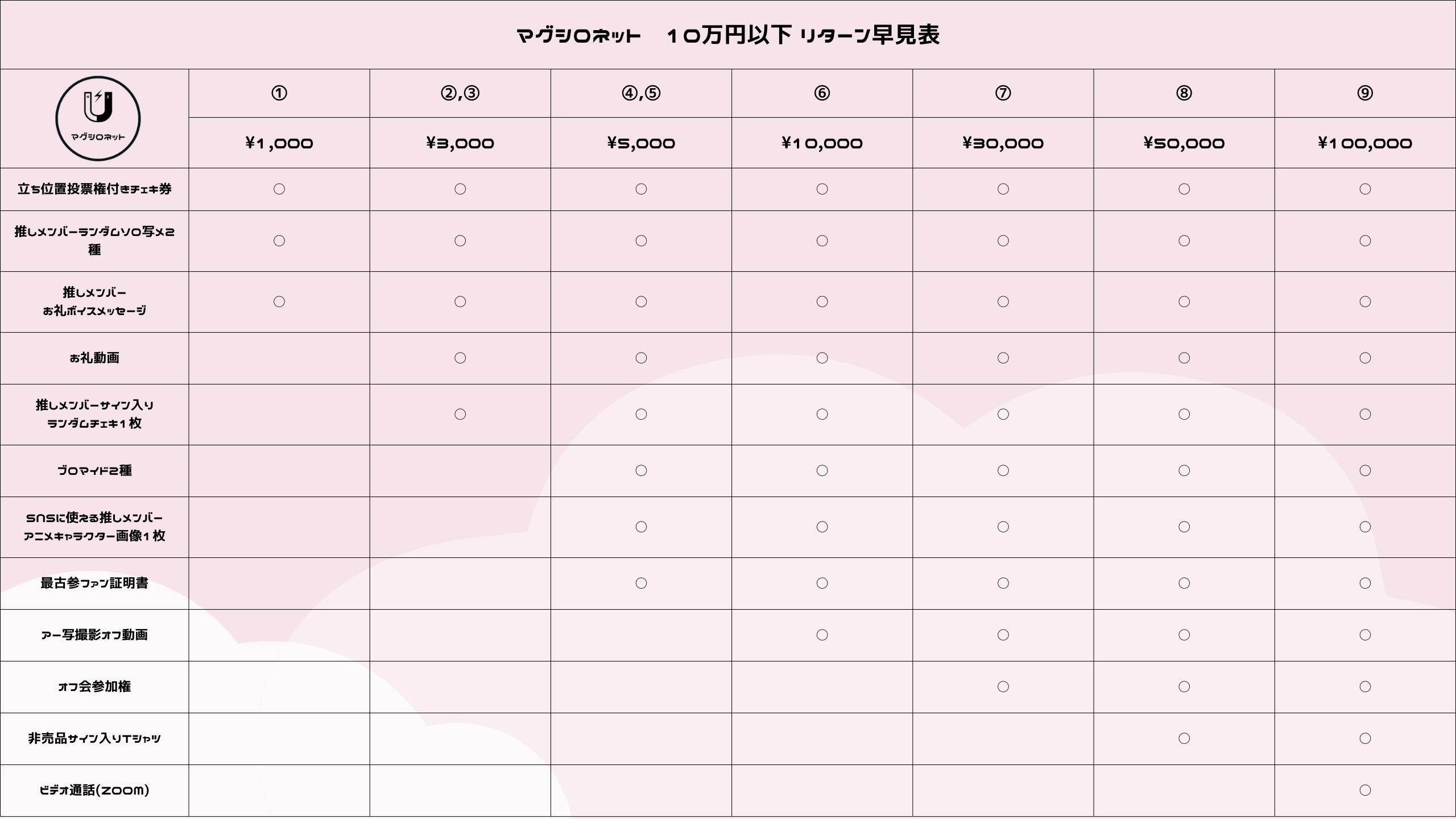This screenshot has width=1456, height=819.
Task: Click the circled number ⑨ header
Action: pyautogui.click(x=1364, y=93)
